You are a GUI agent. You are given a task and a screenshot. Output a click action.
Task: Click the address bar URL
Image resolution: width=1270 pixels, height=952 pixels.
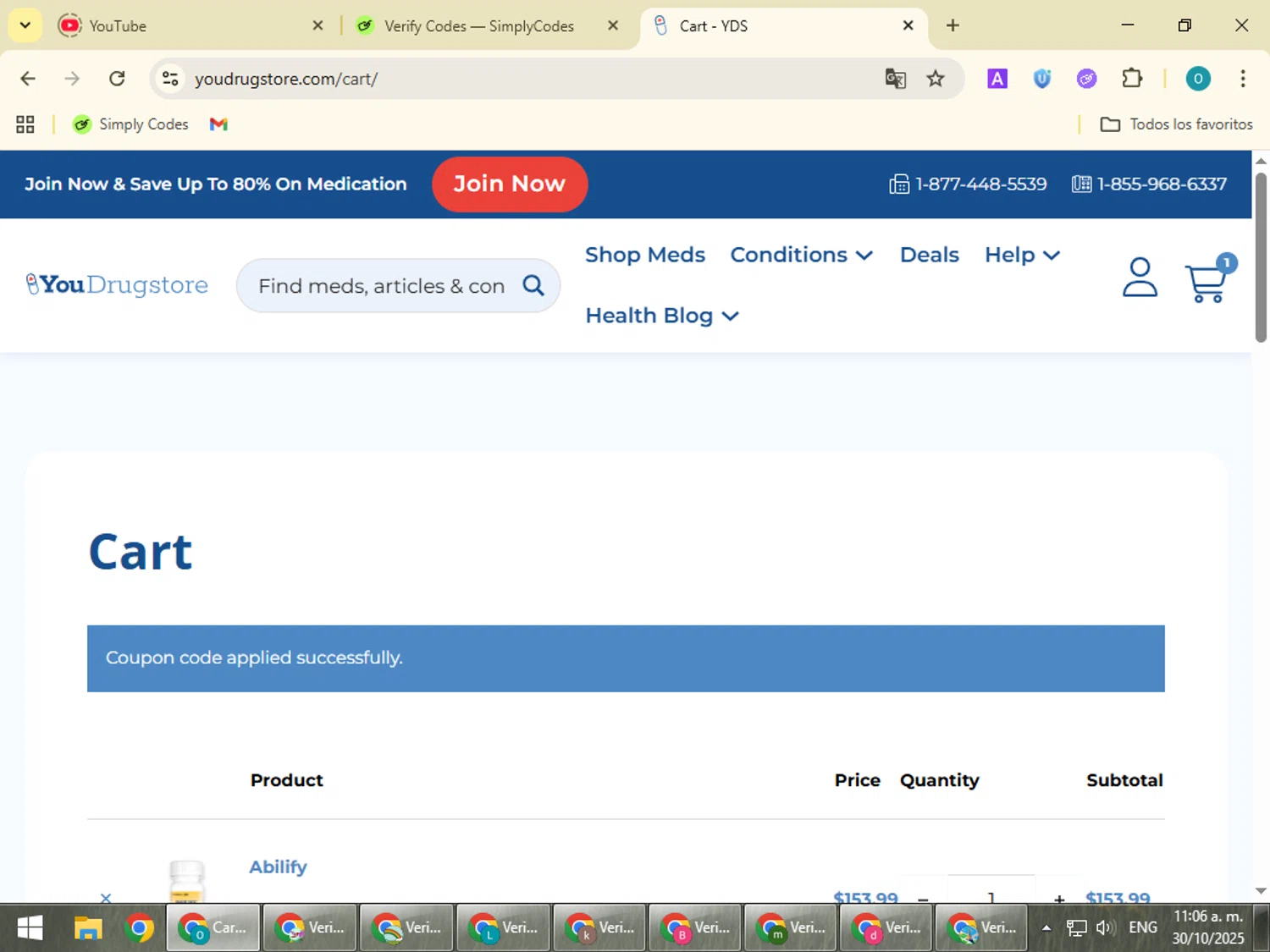[x=285, y=79]
